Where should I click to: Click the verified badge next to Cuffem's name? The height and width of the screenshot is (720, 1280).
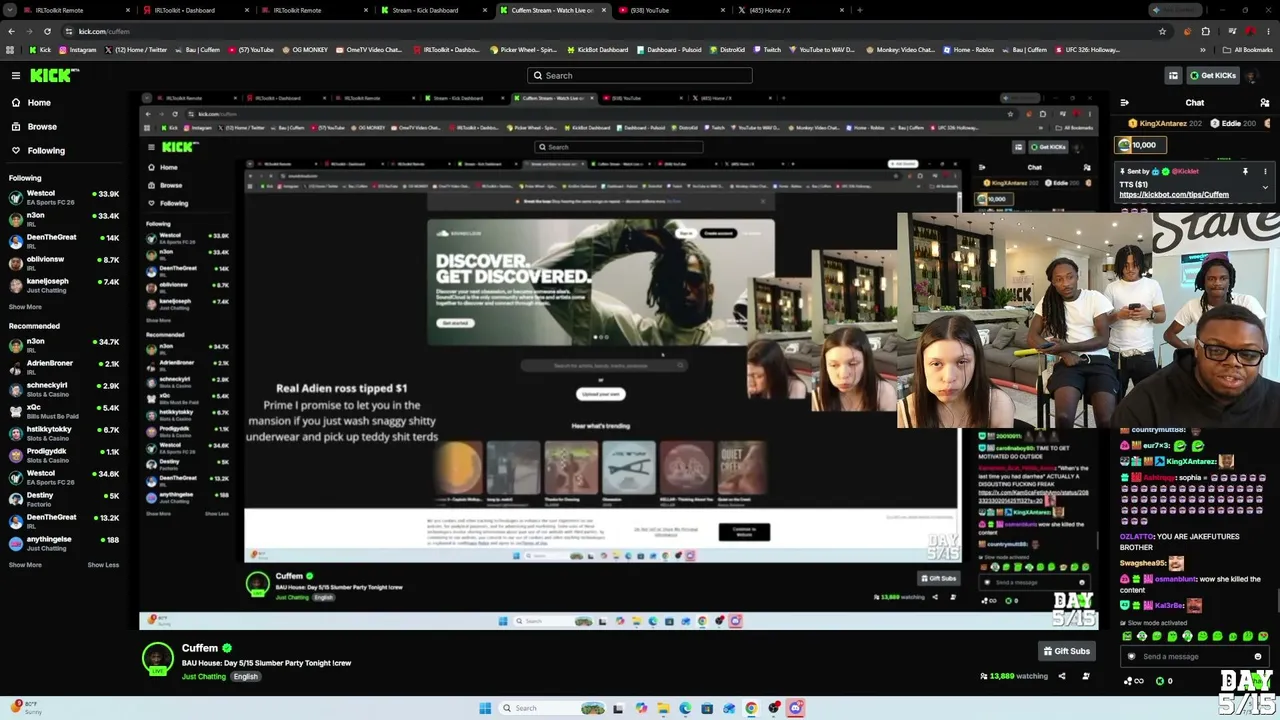point(228,648)
